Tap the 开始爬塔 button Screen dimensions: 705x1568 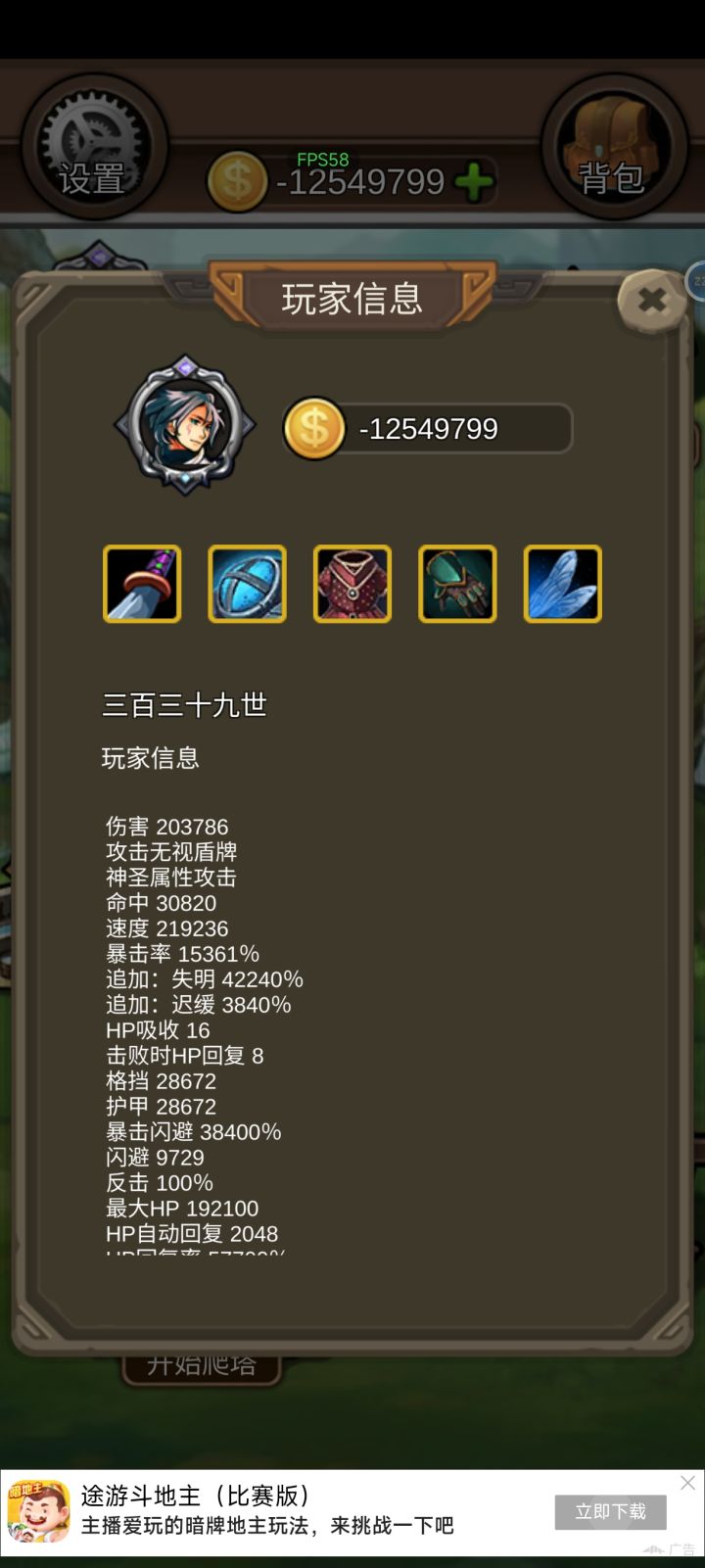click(202, 1364)
